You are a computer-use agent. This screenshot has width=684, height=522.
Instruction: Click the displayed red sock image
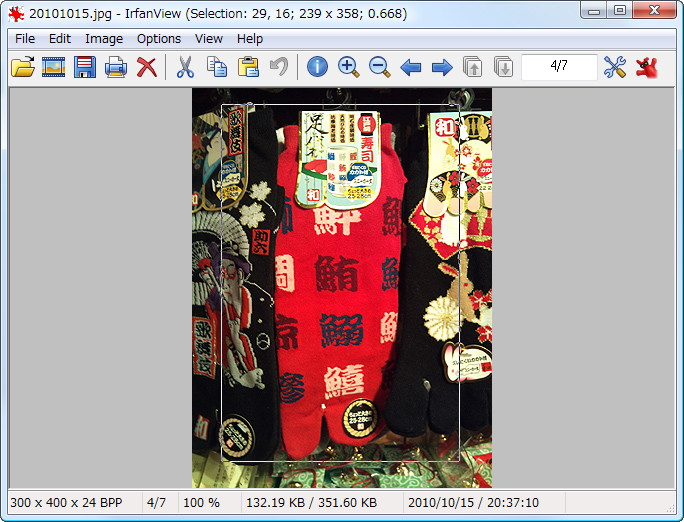click(x=342, y=288)
